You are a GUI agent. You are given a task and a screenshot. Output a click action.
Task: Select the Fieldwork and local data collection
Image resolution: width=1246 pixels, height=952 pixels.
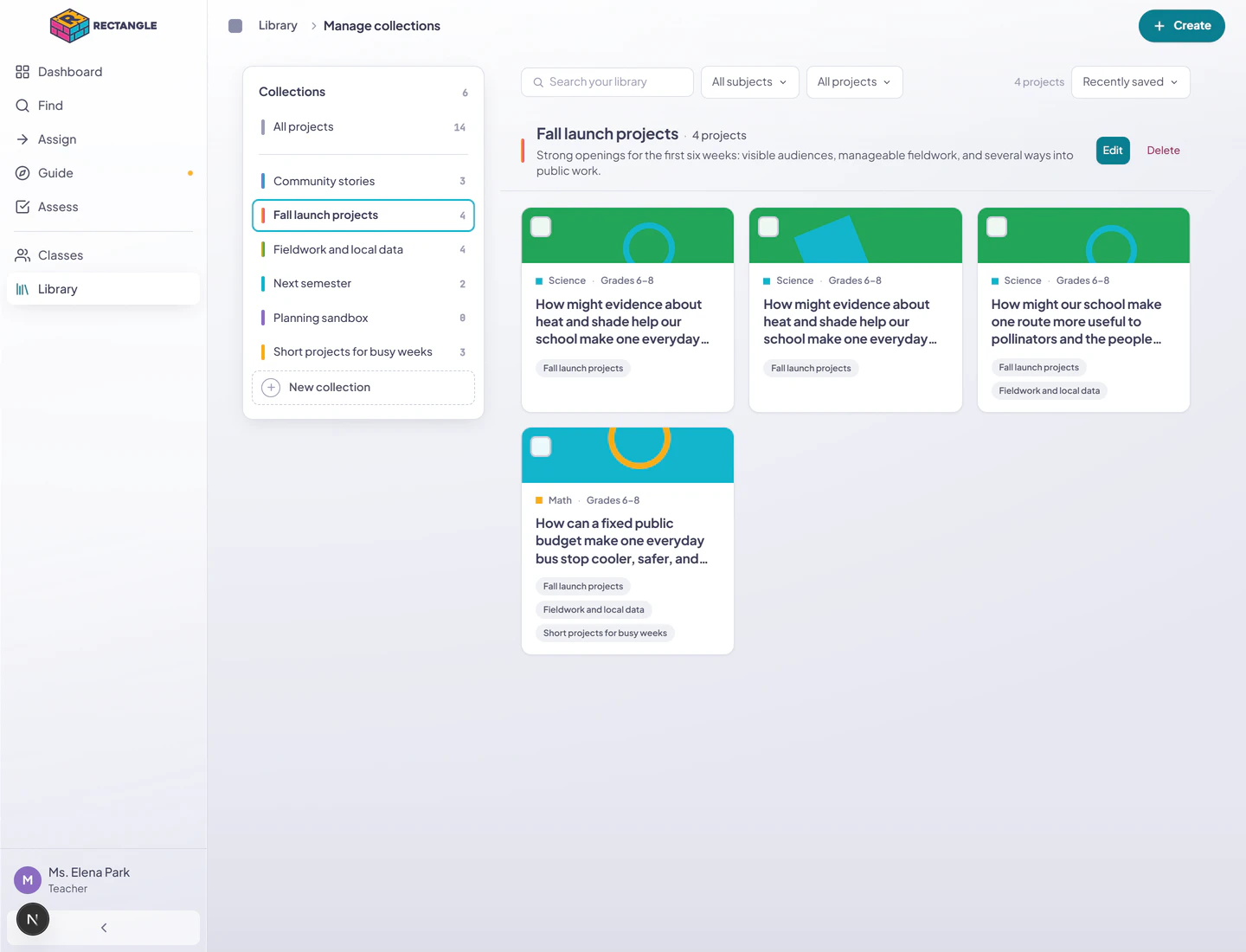363,249
